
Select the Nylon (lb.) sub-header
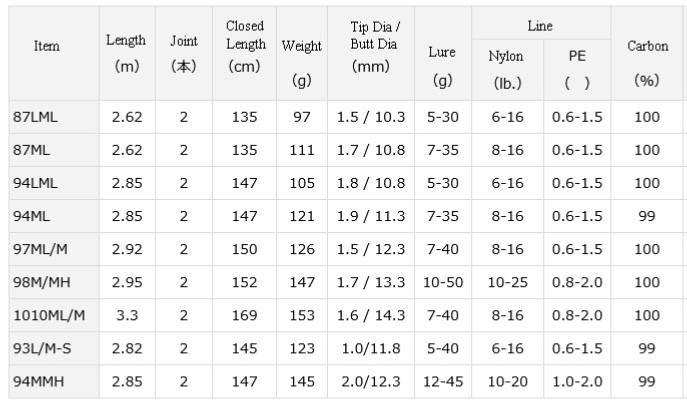pos(507,70)
